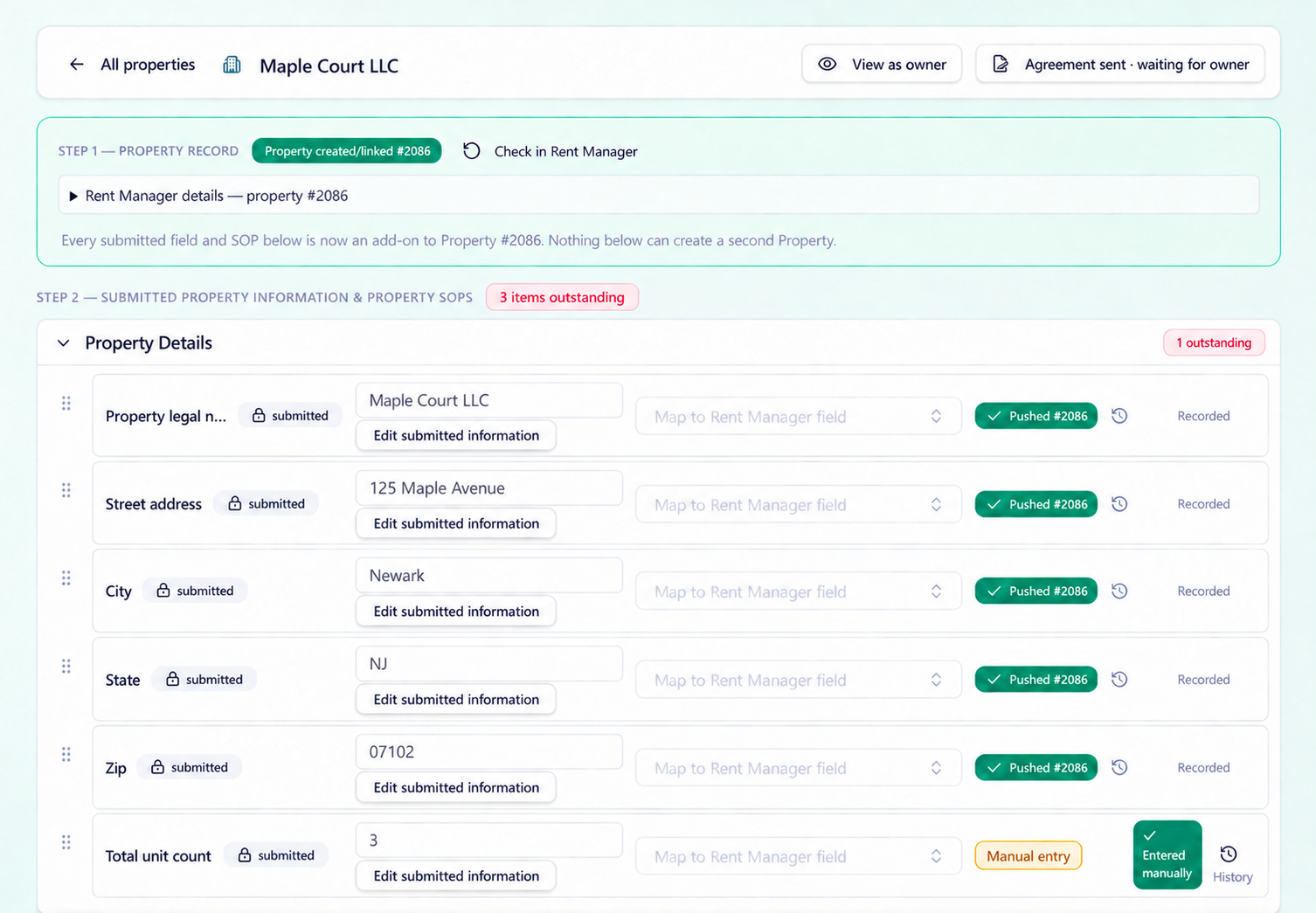Open History for Total unit count
The height and width of the screenshot is (913, 1316).
[1232, 863]
